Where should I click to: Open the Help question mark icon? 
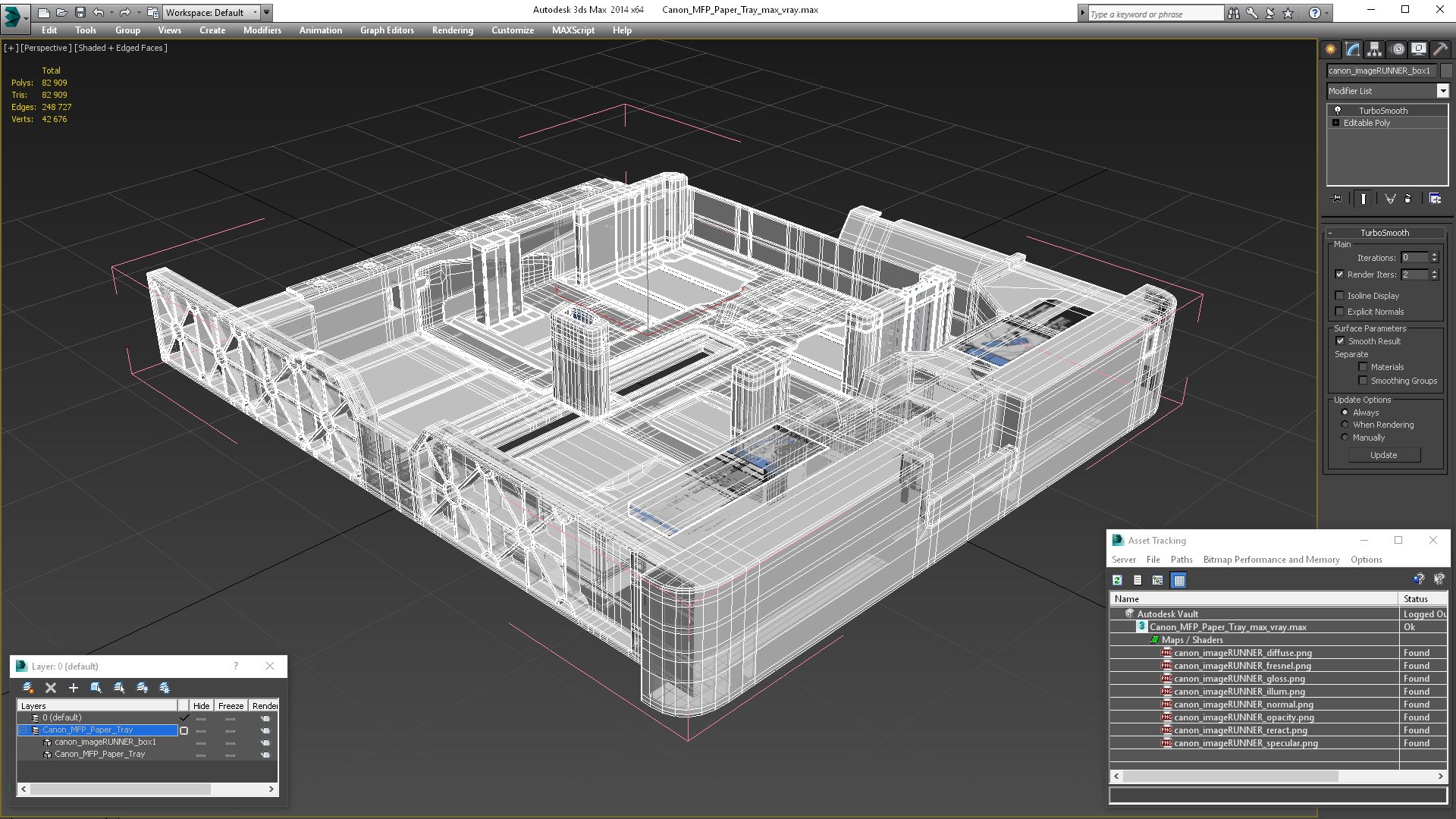tap(1315, 13)
